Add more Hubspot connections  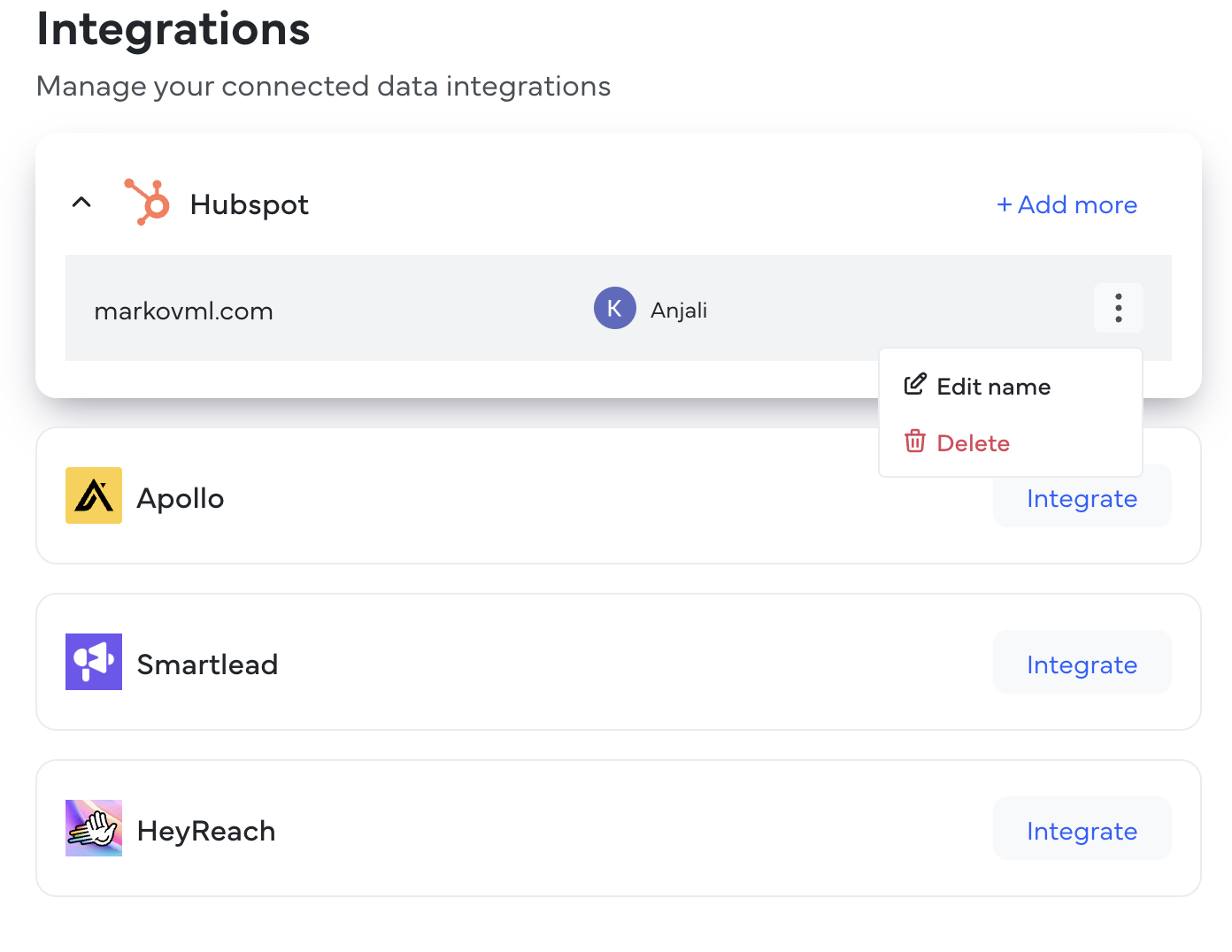(x=1066, y=204)
